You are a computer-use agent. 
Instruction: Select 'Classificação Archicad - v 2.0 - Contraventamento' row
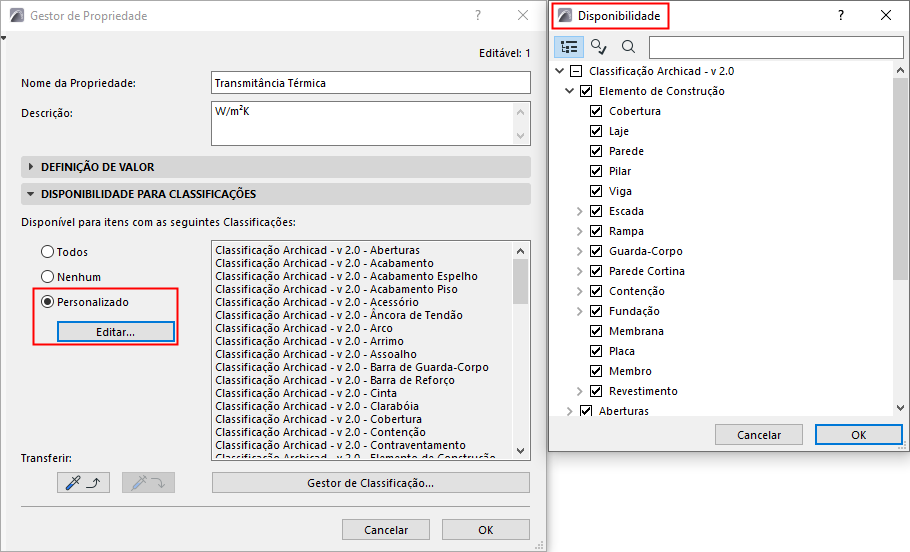(340, 445)
